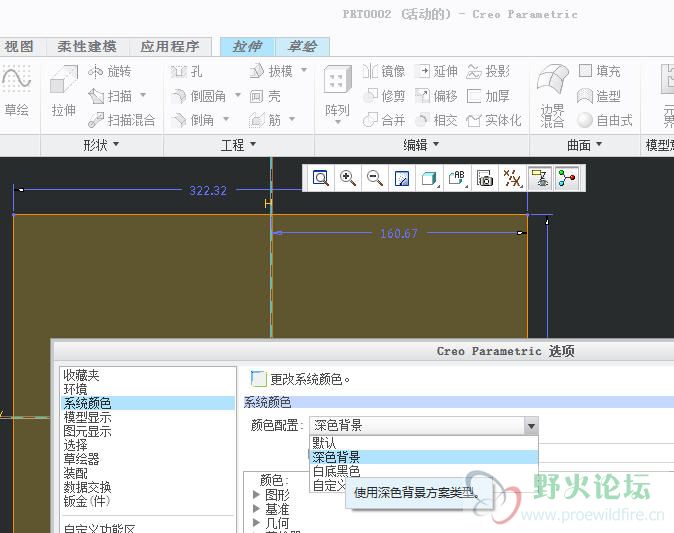Open the Round (倒圆角) dropdown arrow
The image size is (674, 533).
(237, 95)
